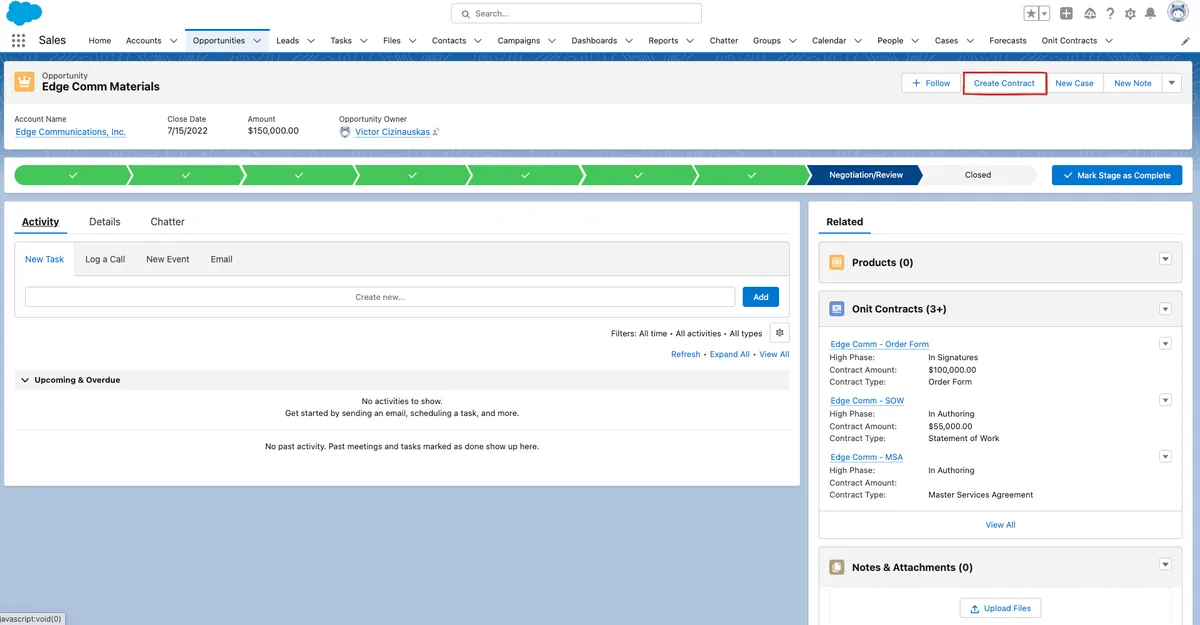Image resolution: width=1200 pixels, height=625 pixels.
Task: Open the Accounts nav tab
Action: (x=143, y=41)
